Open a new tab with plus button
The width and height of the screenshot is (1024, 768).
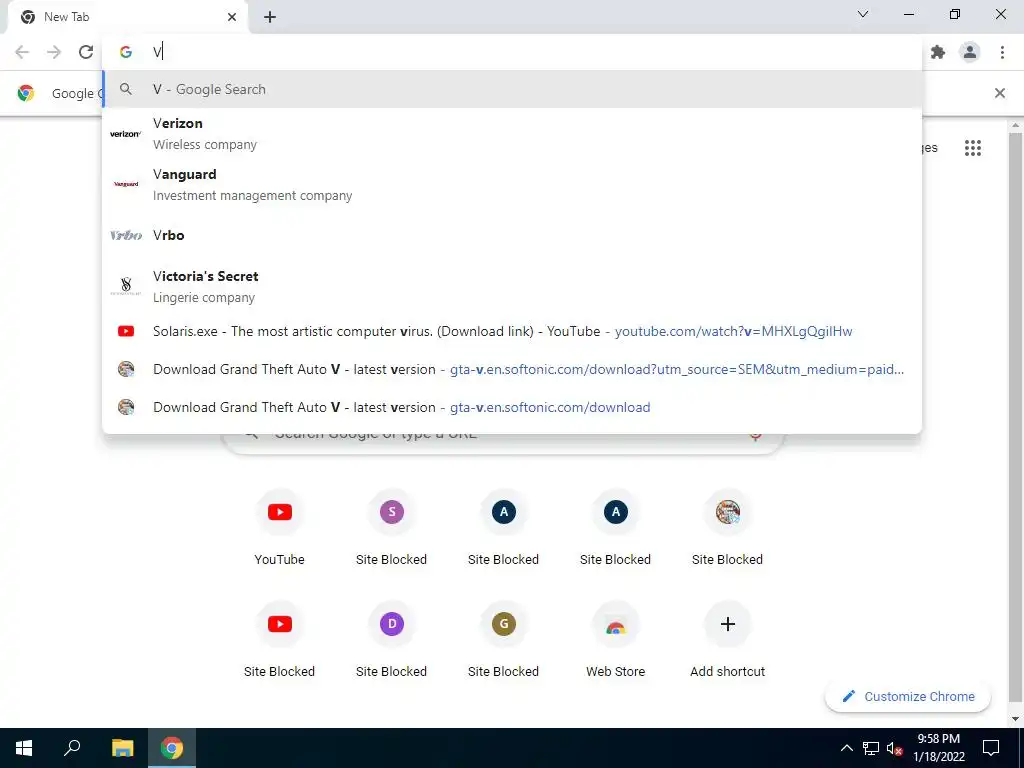tap(270, 17)
